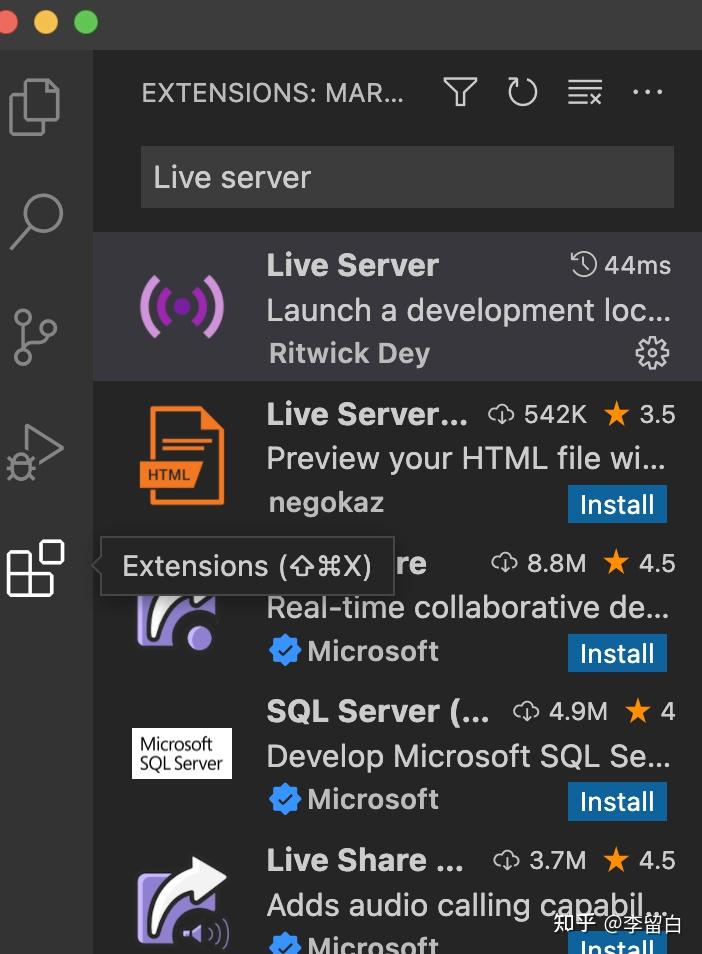Image resolution: width=702 pixels, height=954 pixels.
Task: Click the Microsoft SQL Server logo thumbnail
Action: point(181,753)
